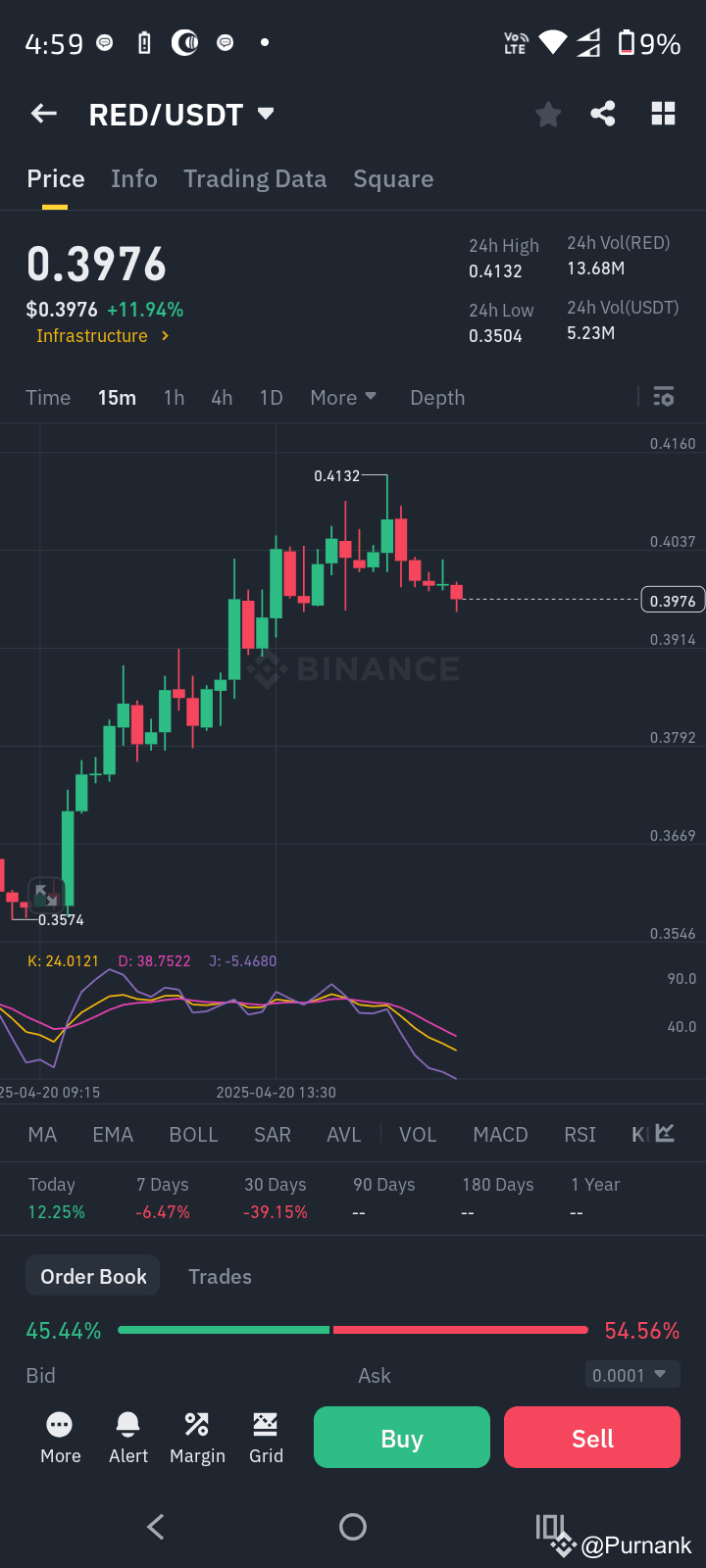Tap the D: 38.7522 KDJ value
The width and height of the screenshot is (706, 1568).
point(154,960)
